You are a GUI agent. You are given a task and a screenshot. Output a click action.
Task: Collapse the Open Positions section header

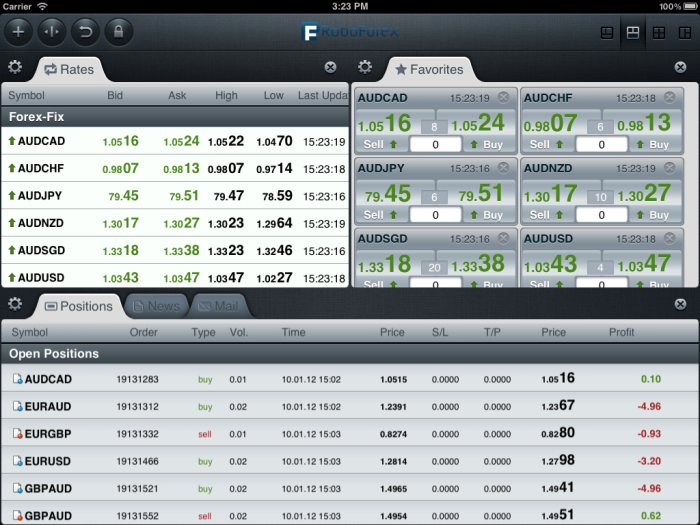coord(350,354)
